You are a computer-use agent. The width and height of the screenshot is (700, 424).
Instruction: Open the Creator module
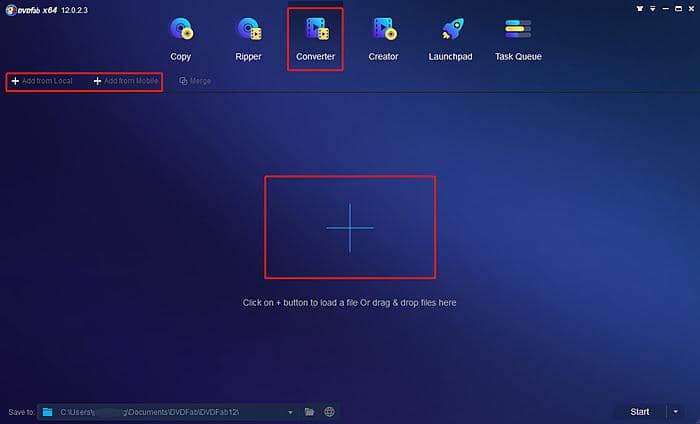[x=383, y=39]
